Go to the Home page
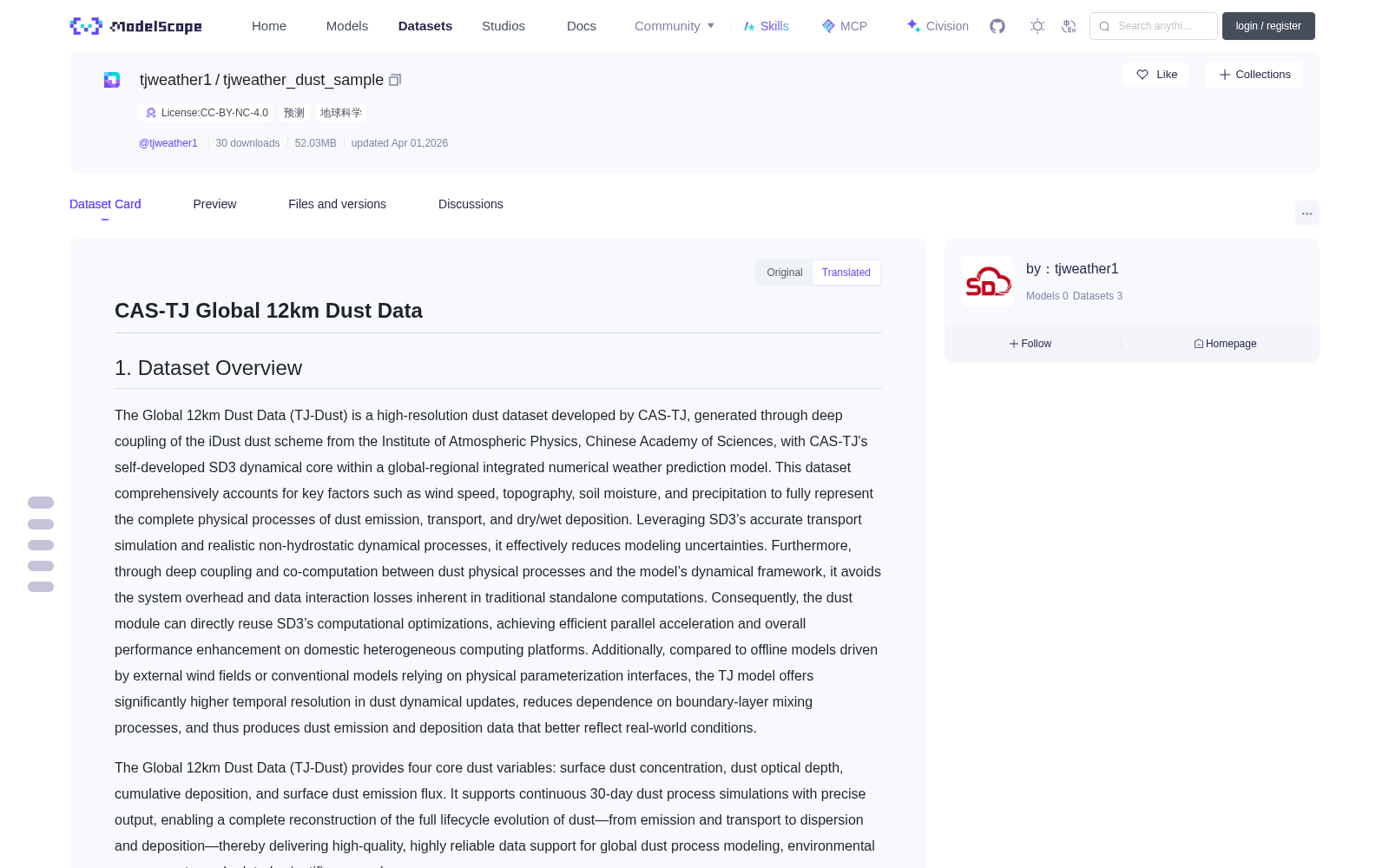 269,26
